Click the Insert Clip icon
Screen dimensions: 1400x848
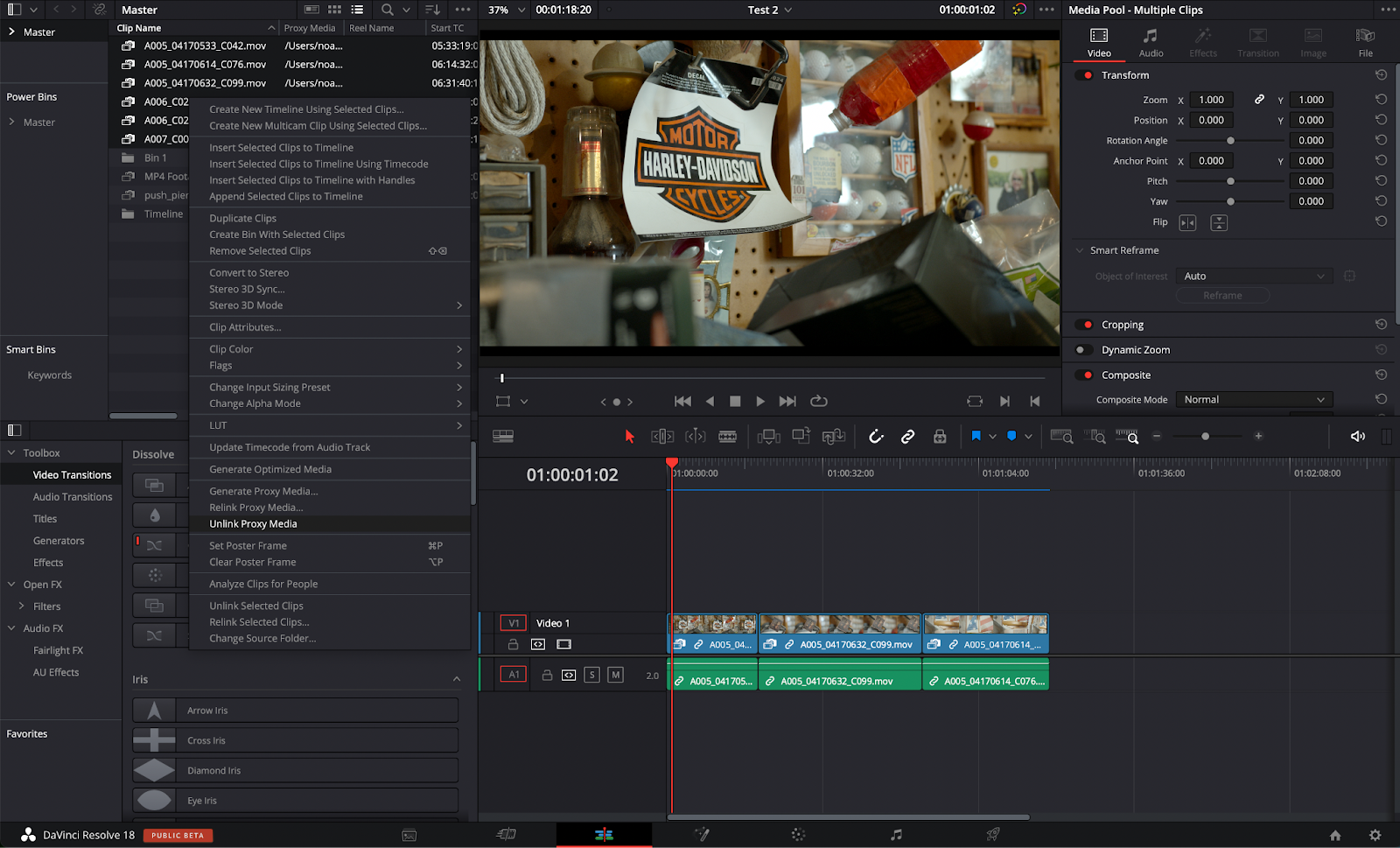coord(768,436)
